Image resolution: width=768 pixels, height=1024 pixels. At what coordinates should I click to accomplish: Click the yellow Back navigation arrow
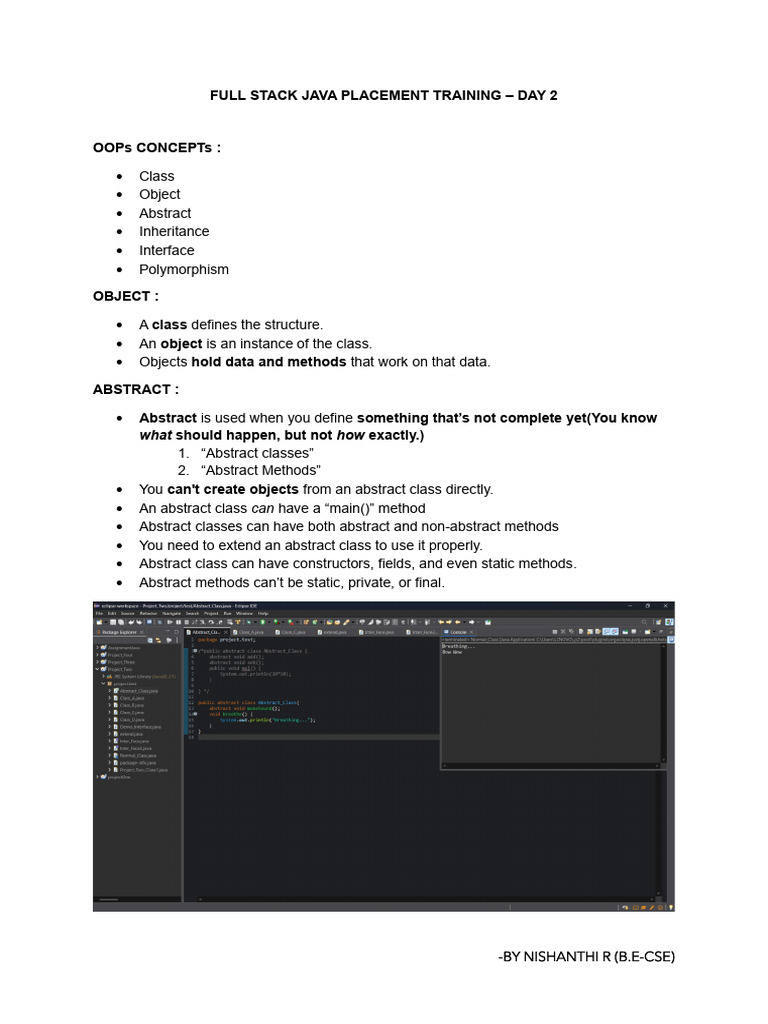(457, 622)
